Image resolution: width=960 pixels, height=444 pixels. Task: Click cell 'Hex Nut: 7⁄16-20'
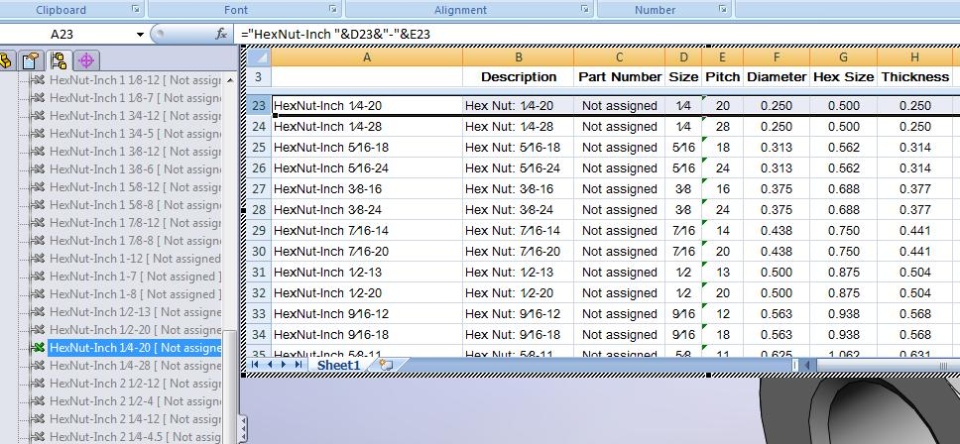coord(518,251)
